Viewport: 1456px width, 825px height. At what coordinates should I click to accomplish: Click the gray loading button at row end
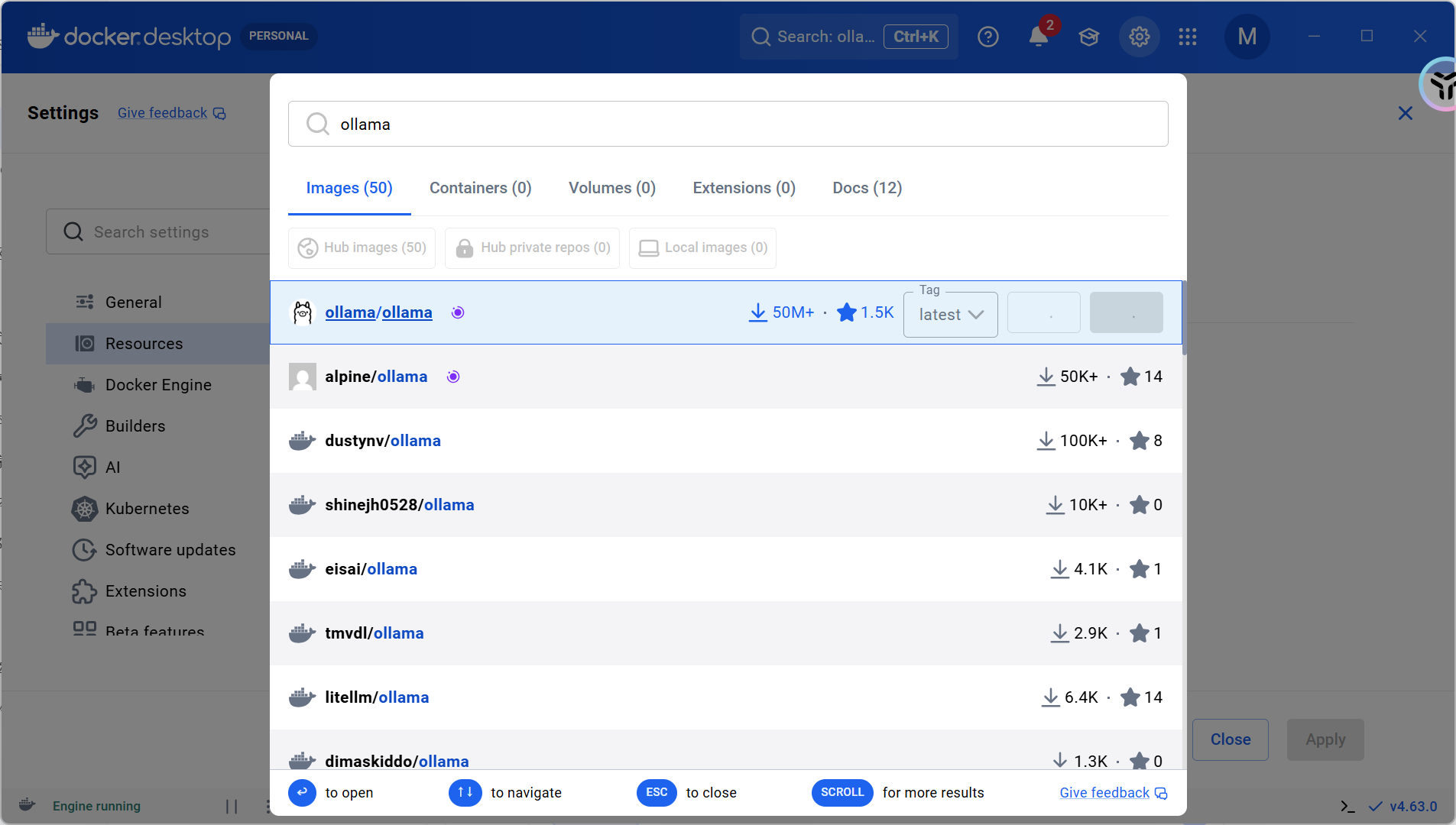pos(1127,312)
